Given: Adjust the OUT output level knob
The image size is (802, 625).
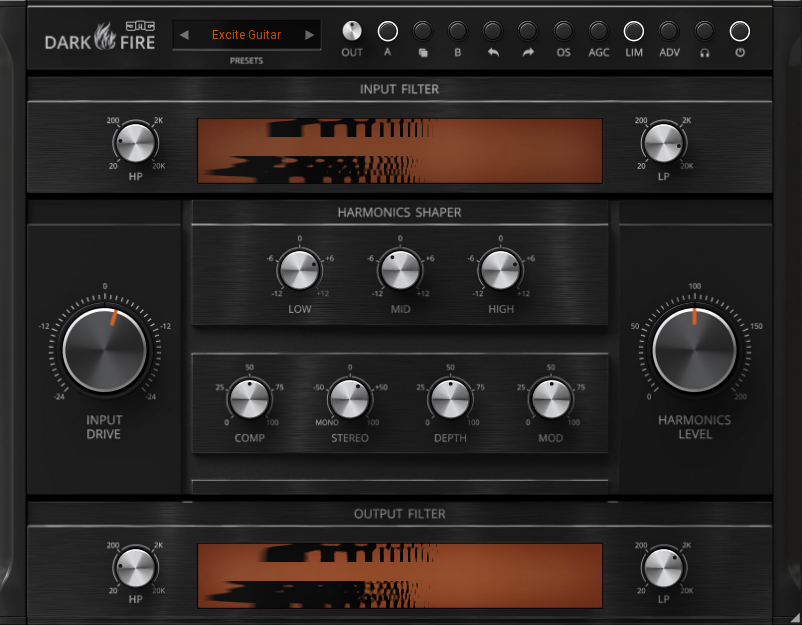Looking at the screenshot, I should tap(351, 30).
